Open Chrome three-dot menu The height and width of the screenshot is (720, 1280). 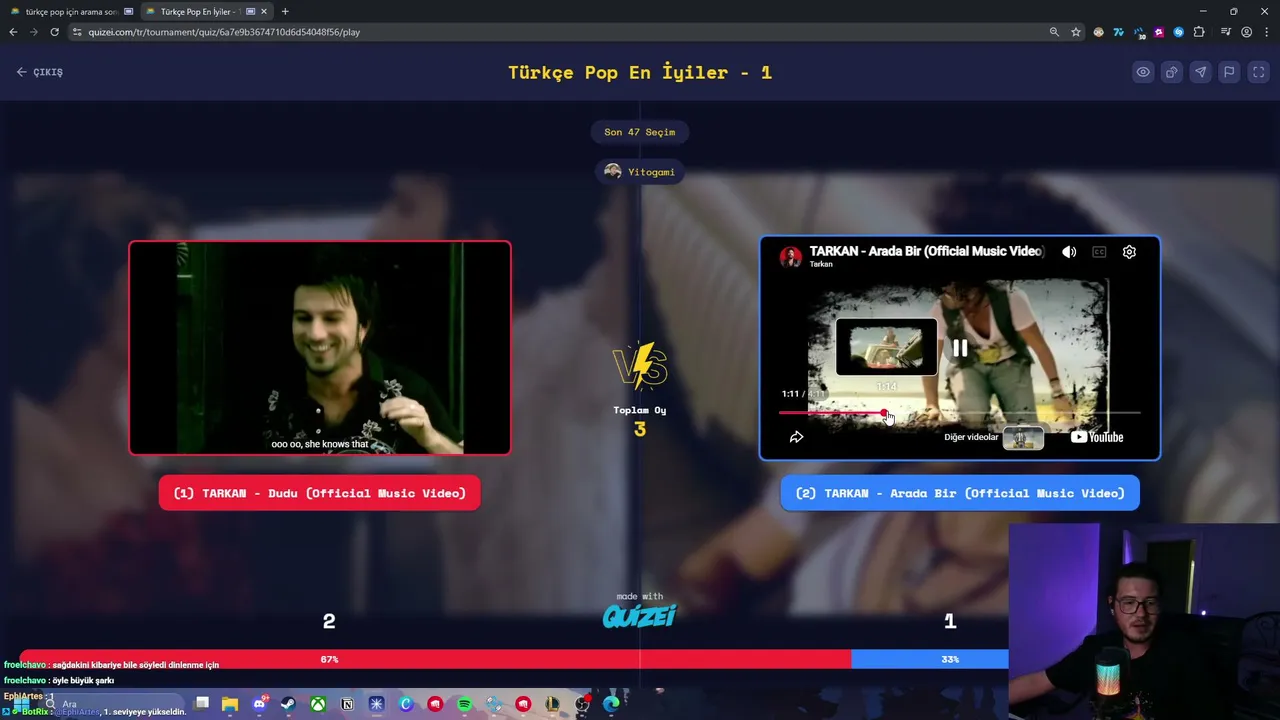[x=1266, y=32]
